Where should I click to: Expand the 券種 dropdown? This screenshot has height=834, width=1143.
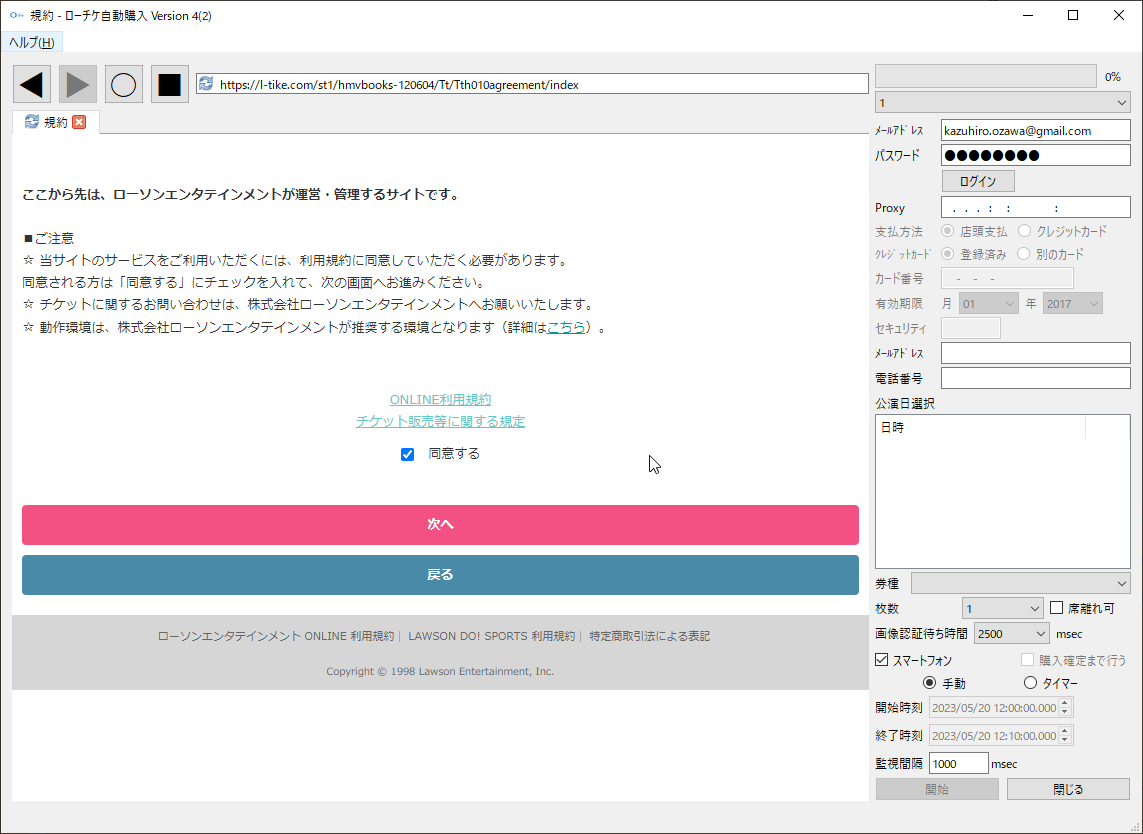point(1021,583)
